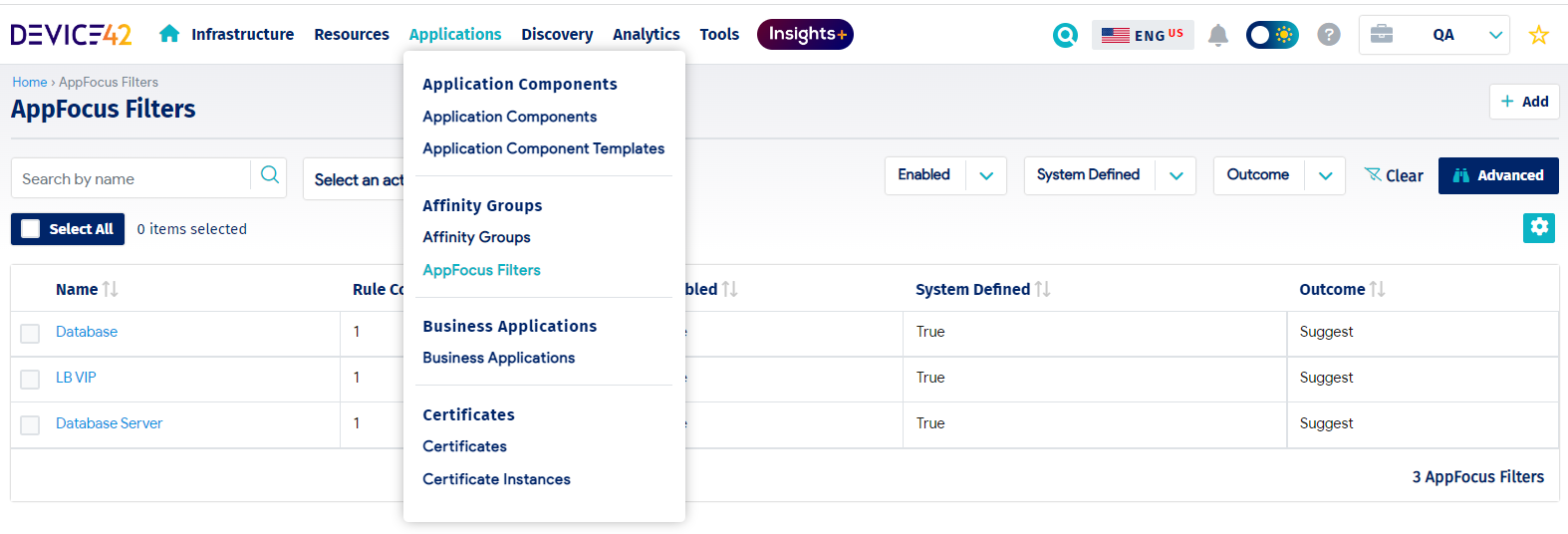
Task: Open the Applications menu
Action: click(x=455, y=34)
